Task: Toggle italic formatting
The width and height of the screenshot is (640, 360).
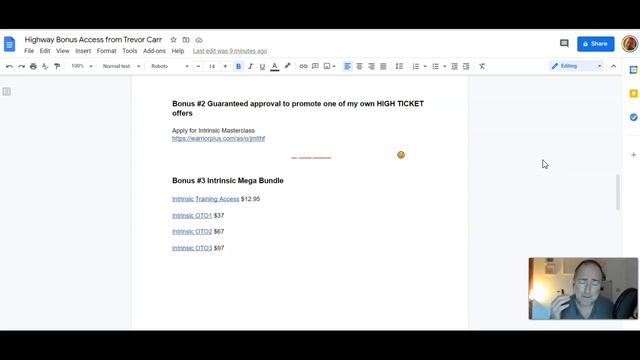Action: (x=250, y=66)
